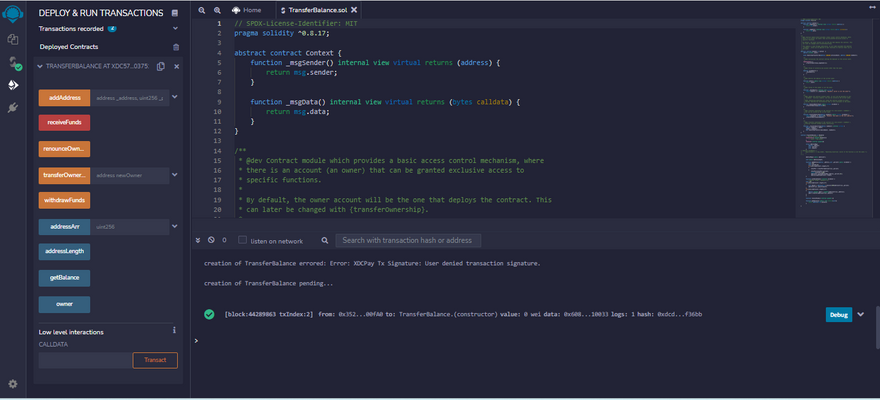Toggle the listen on network checkbox
Viewport: 880px width, 400px height.
click(243, 240)
